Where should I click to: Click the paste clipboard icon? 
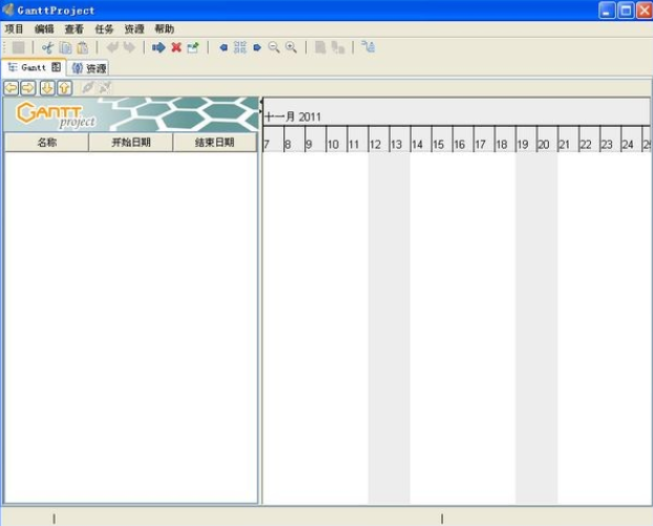[82, 47]
